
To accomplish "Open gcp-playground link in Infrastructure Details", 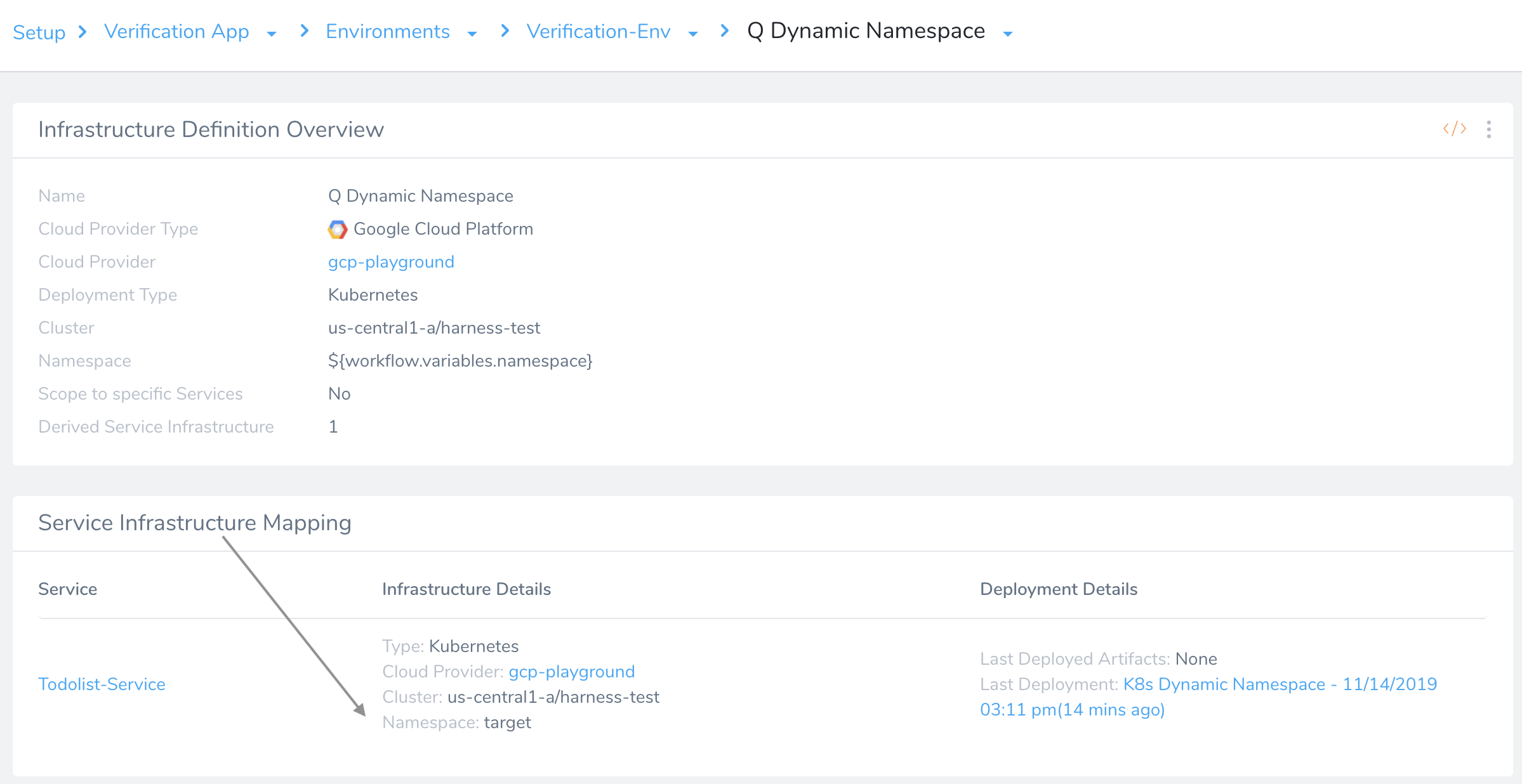I will coord(571,671).
